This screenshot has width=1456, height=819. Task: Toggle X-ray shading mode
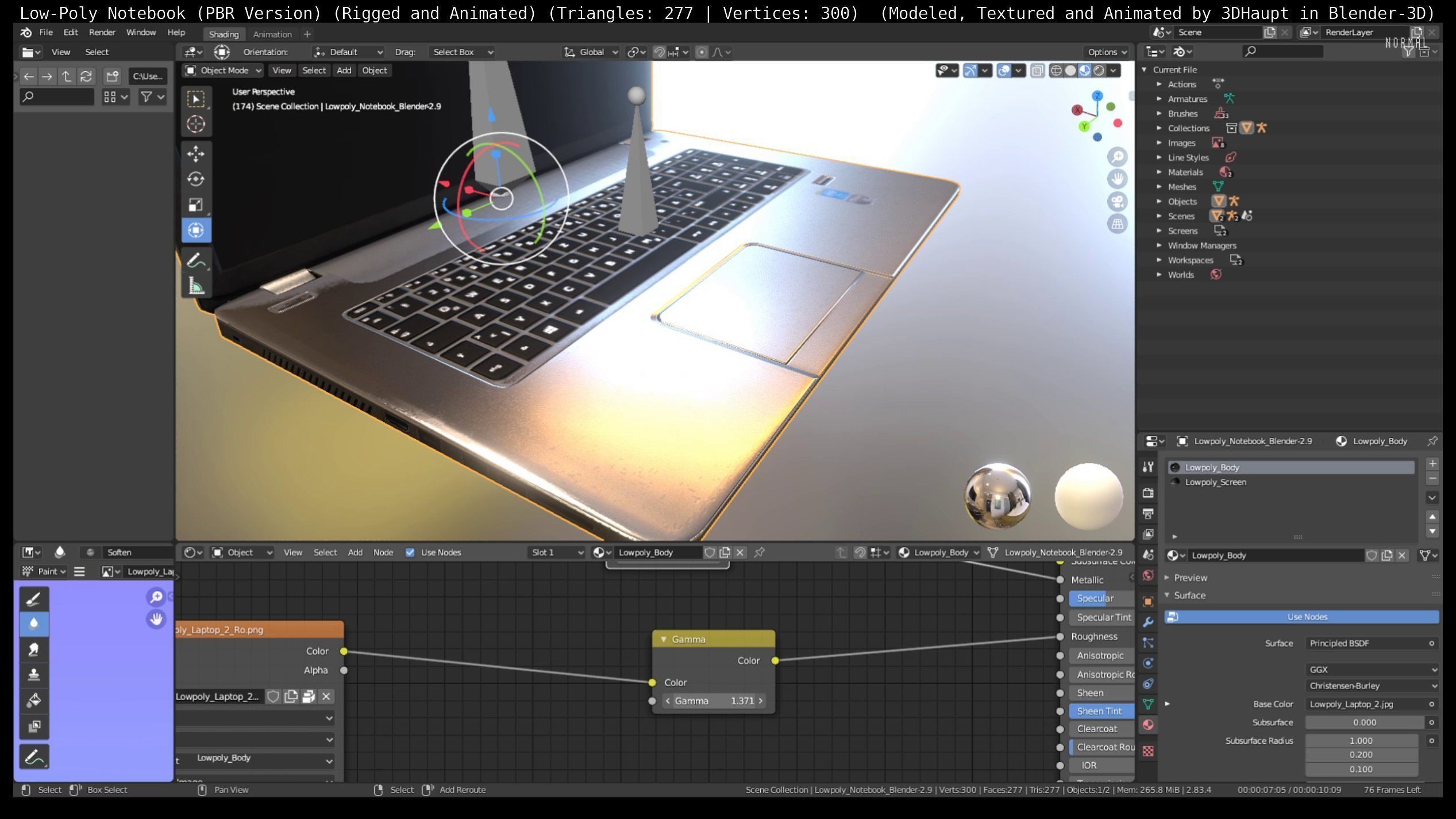[1037, 70]
